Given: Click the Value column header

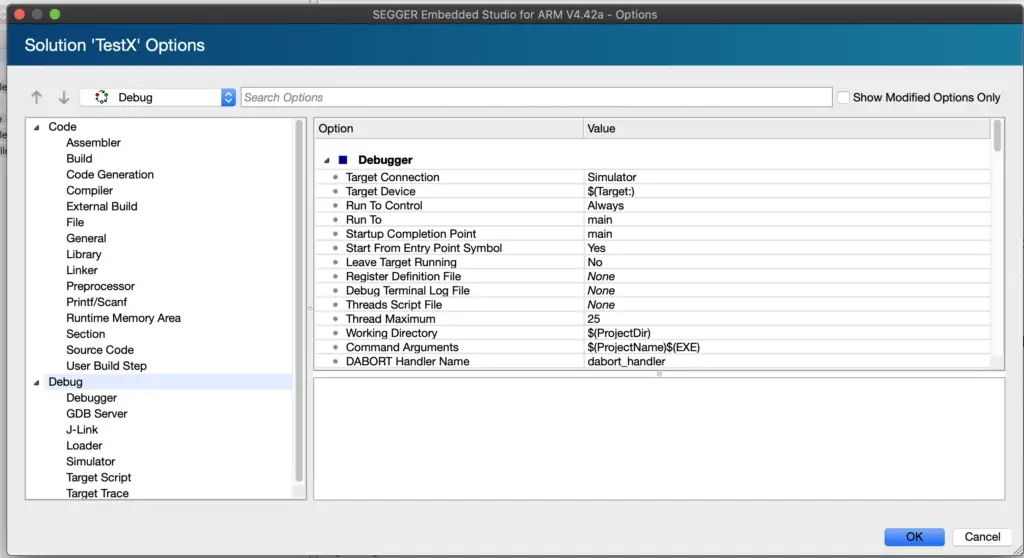Looking at the screenshot, I should pos(787,129).
